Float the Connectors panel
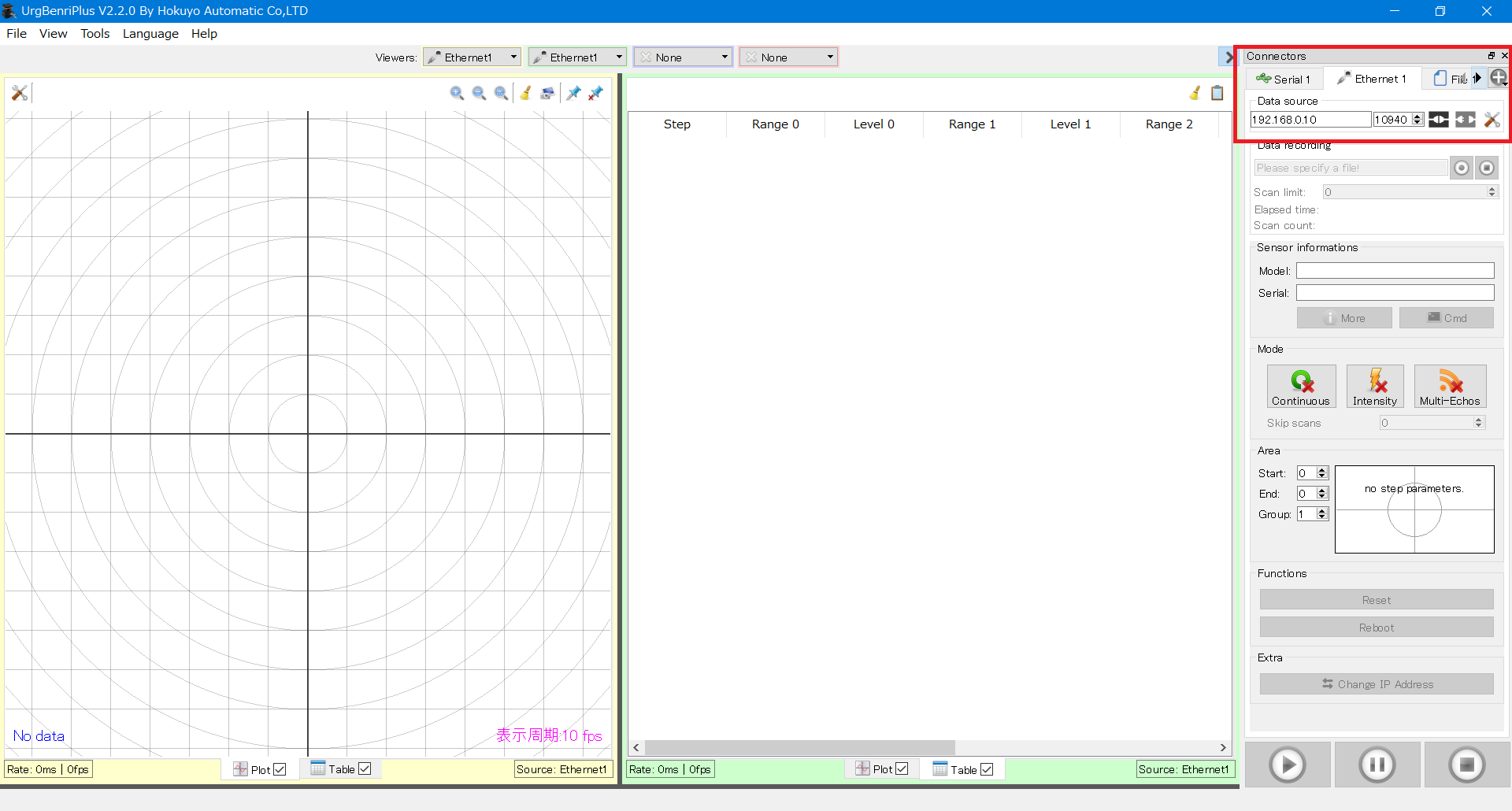The image size is (1512, 811). 1491,56
